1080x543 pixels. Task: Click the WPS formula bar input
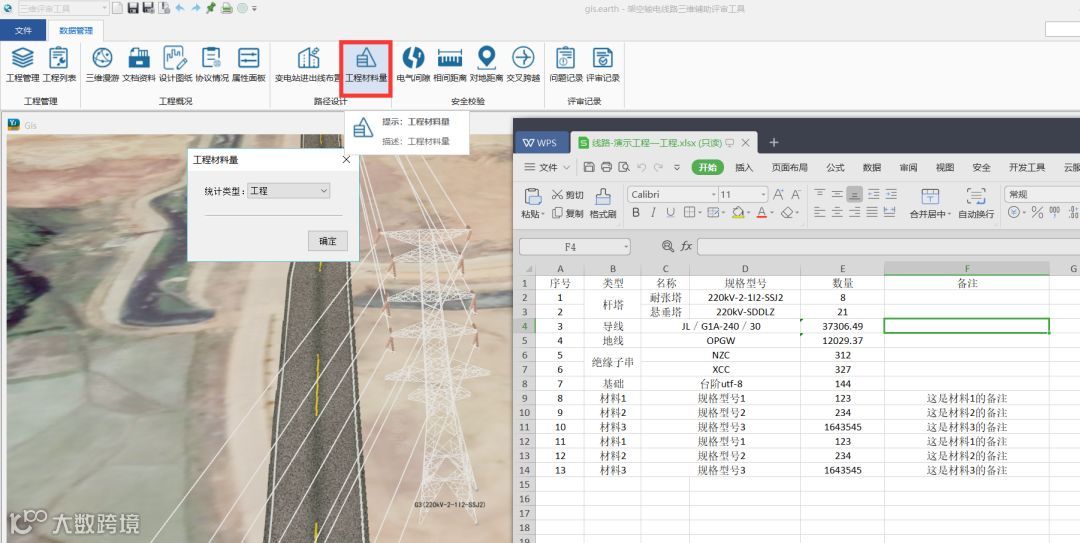tap(889, 247)
